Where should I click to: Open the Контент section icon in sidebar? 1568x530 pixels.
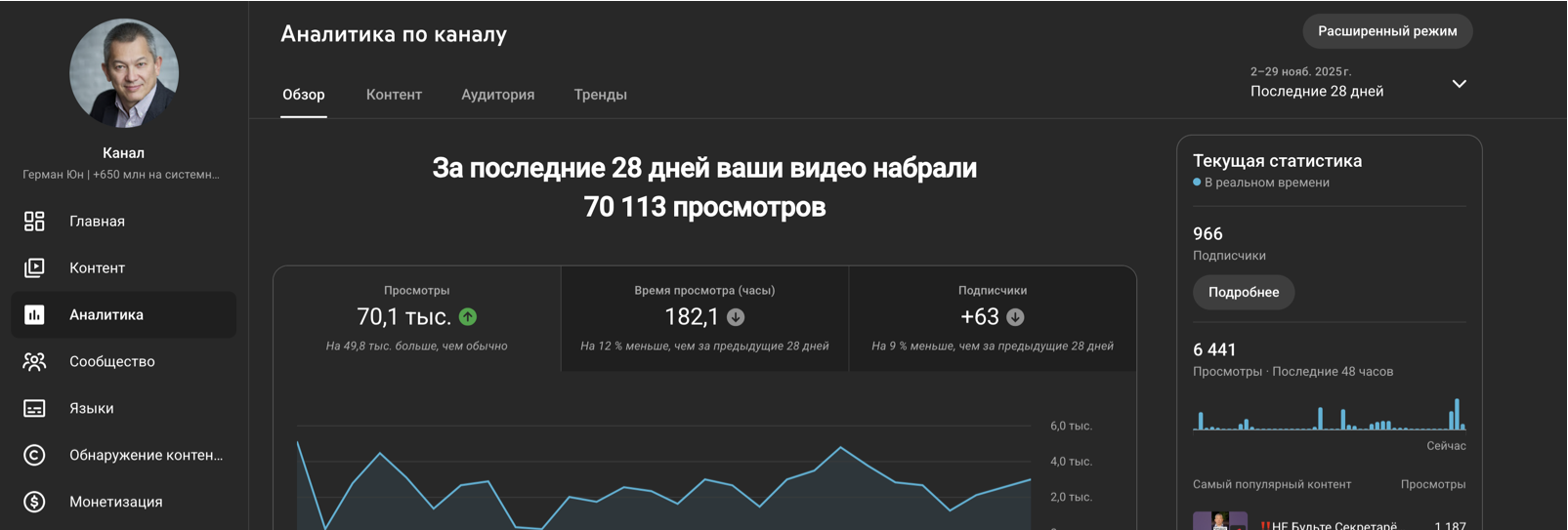click(x=34, y=267)
